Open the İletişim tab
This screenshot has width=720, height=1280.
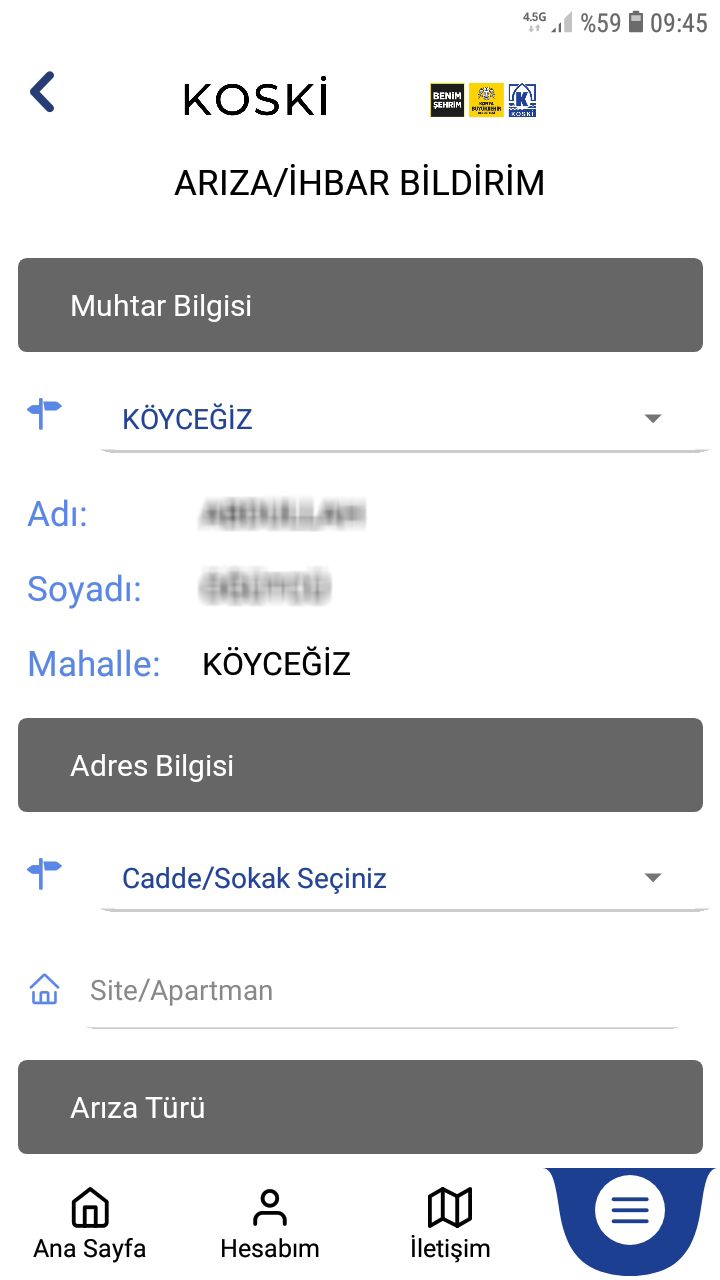coord(450,1223)
